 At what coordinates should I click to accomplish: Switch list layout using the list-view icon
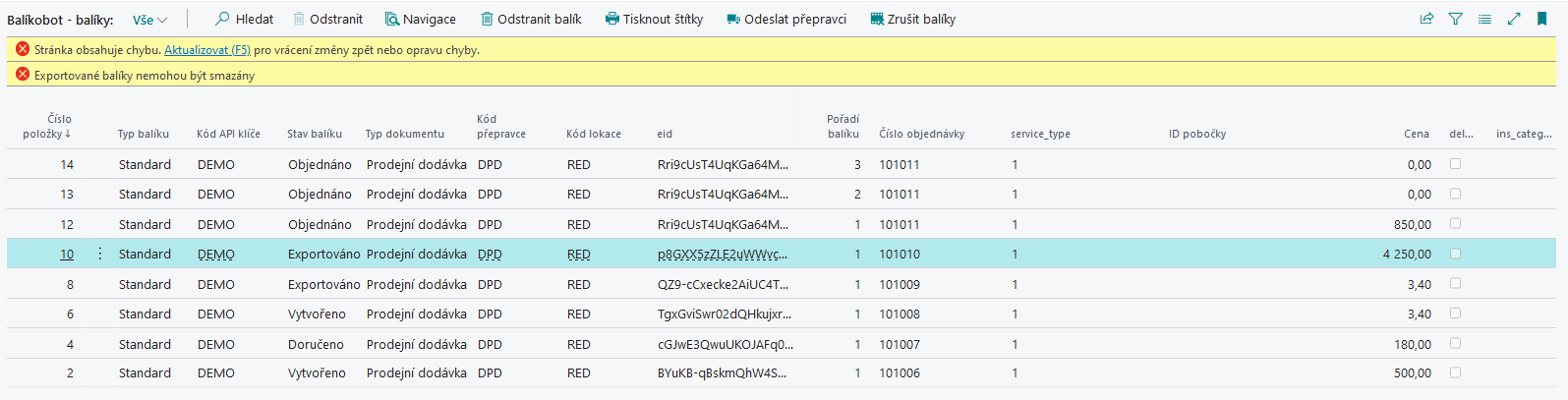(1484, 19)
